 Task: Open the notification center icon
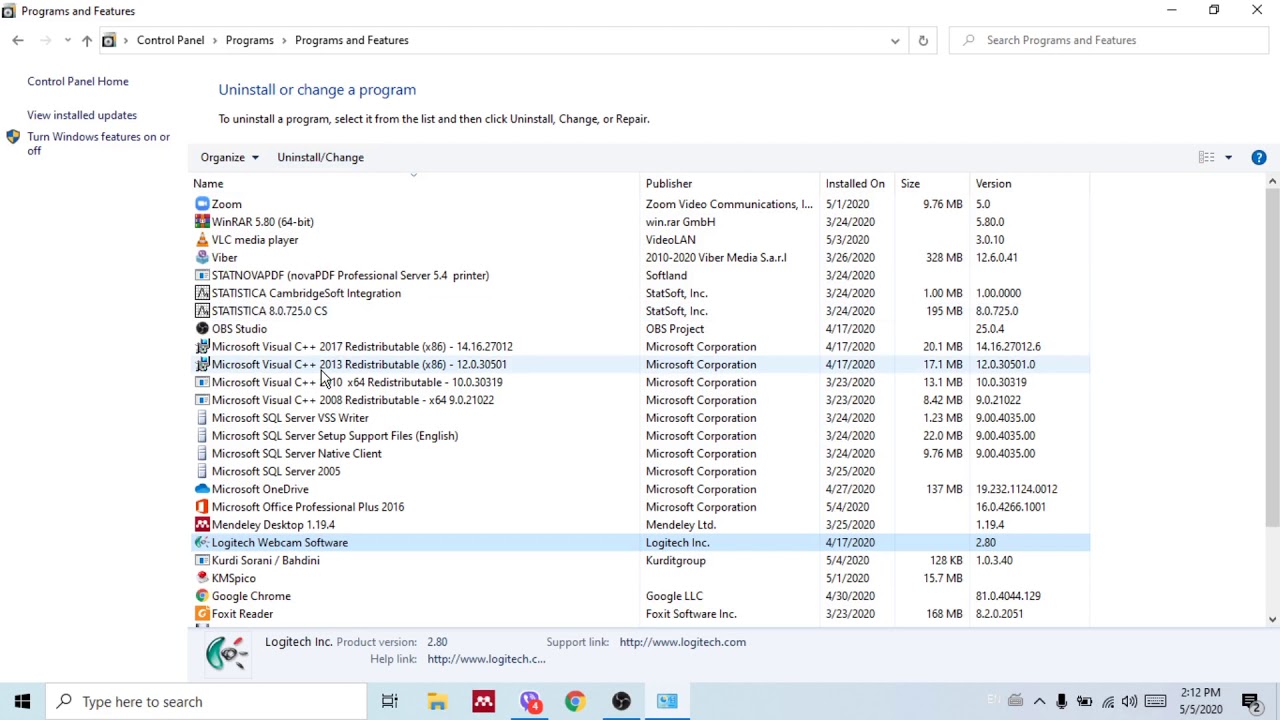[1250, 701]
